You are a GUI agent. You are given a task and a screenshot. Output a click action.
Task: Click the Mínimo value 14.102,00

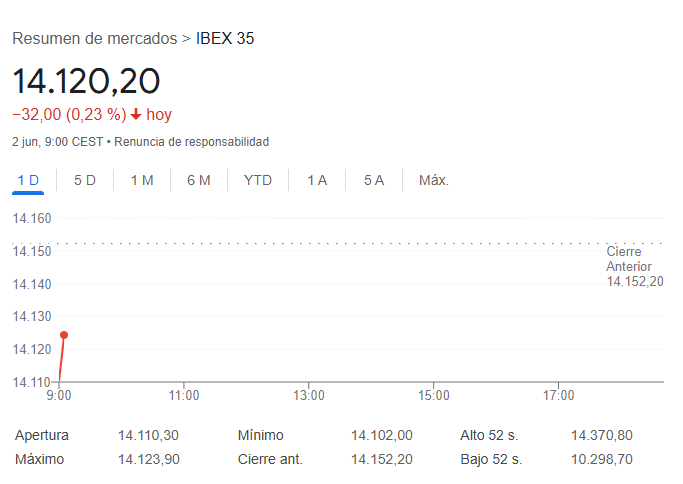click(381, 436)
